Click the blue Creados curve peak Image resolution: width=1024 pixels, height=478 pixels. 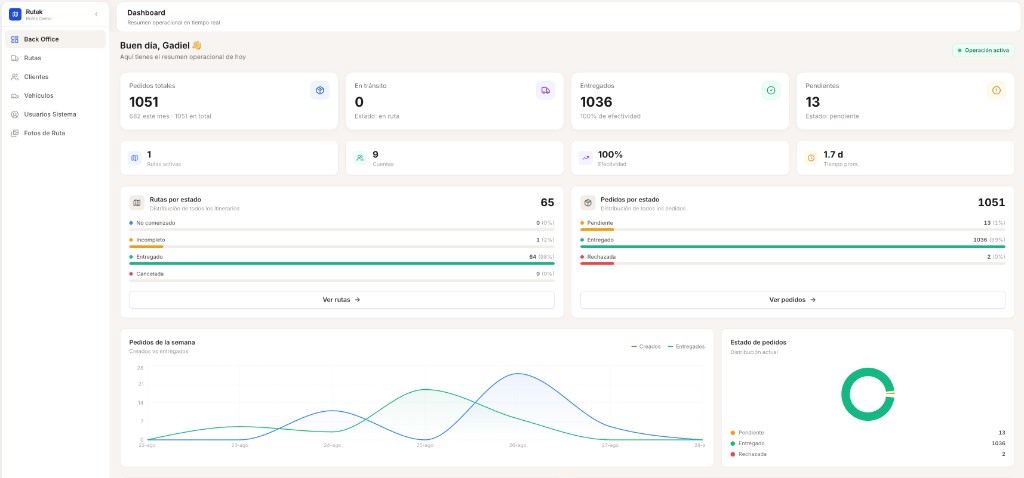pyautogui.click(x=518, y=374)
